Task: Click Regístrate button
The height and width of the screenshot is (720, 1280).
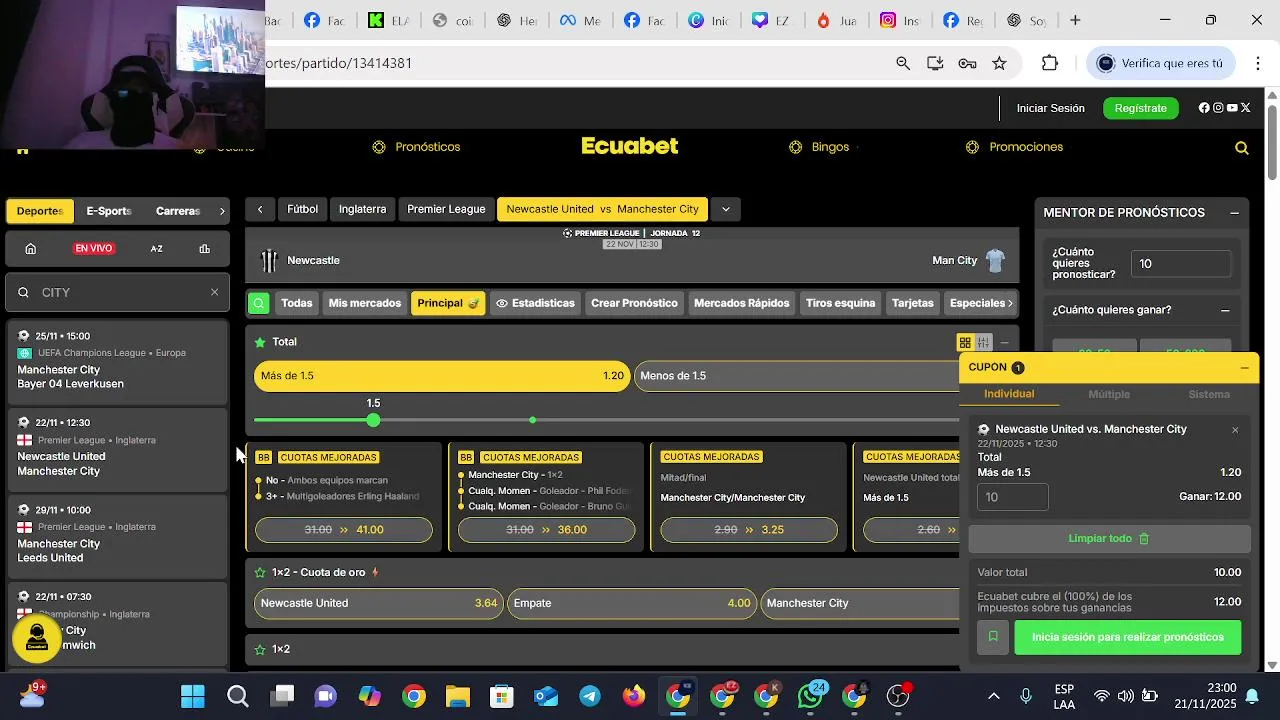Action: 1141,108
